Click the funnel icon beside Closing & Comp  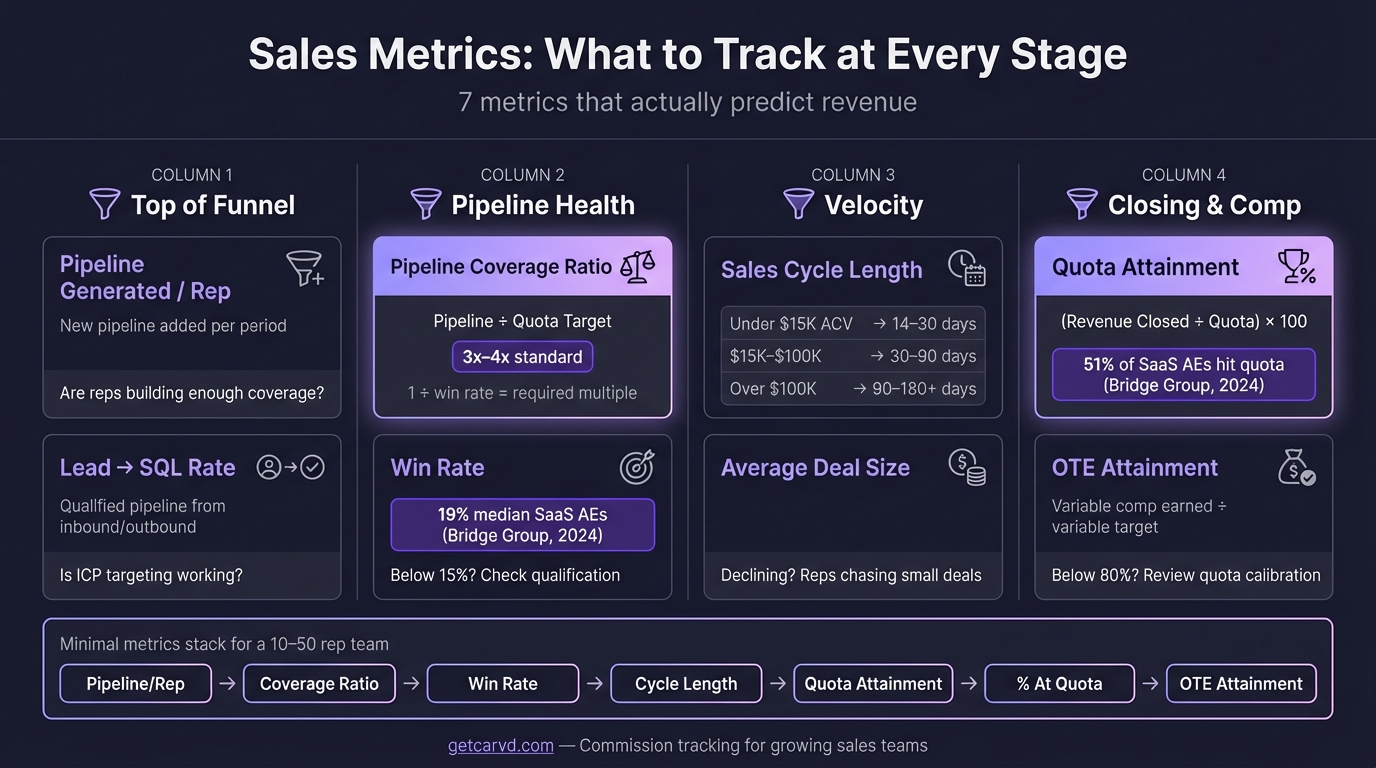point(1082,204)
